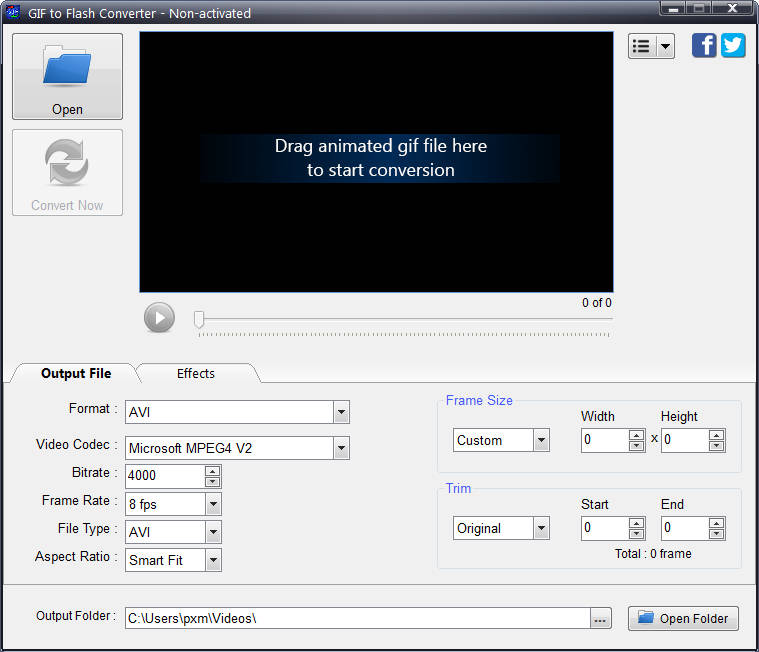Image resolution: width=759 pixels, height=652 pixels.
Task: Click the preview seek slider handle
Action: click(199, 319)
